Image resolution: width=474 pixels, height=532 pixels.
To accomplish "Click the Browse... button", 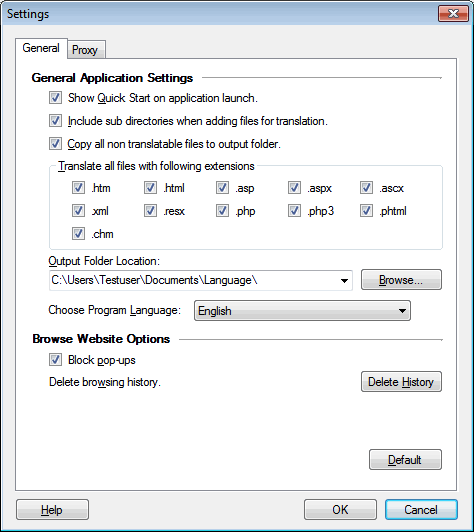I will [x=401, y=280].
